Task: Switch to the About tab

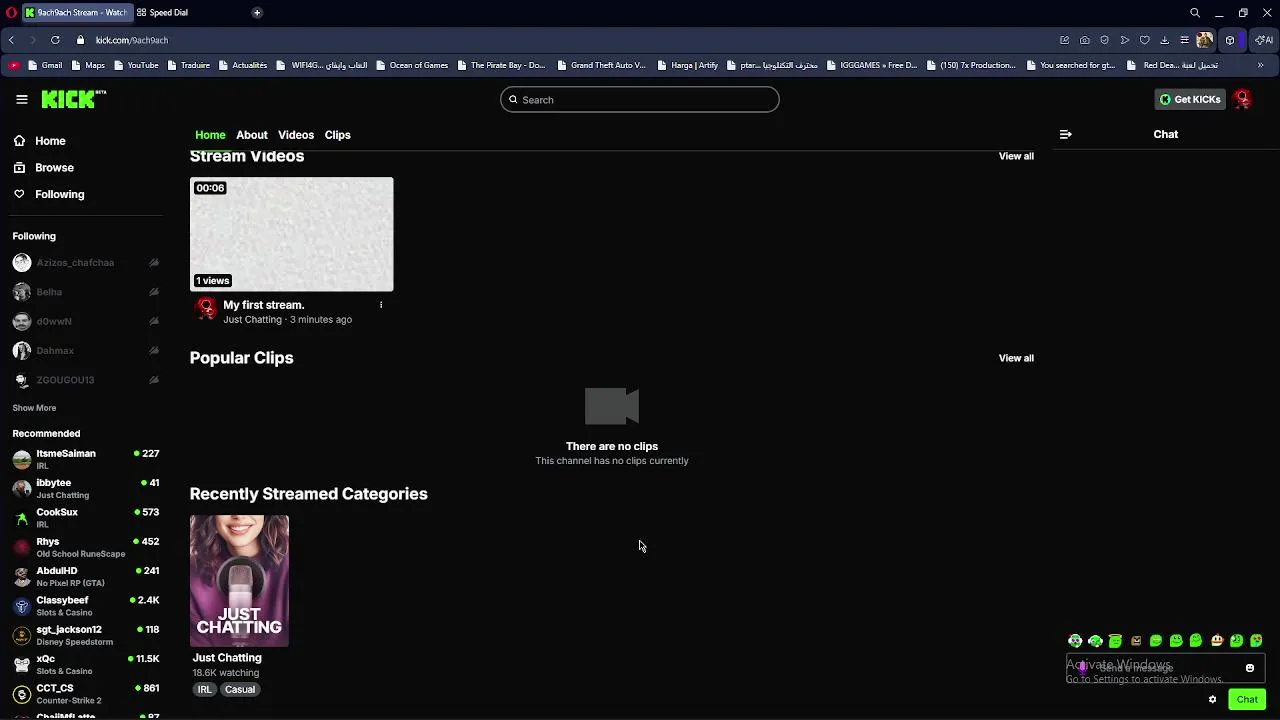Action: [x=252, y=135]
